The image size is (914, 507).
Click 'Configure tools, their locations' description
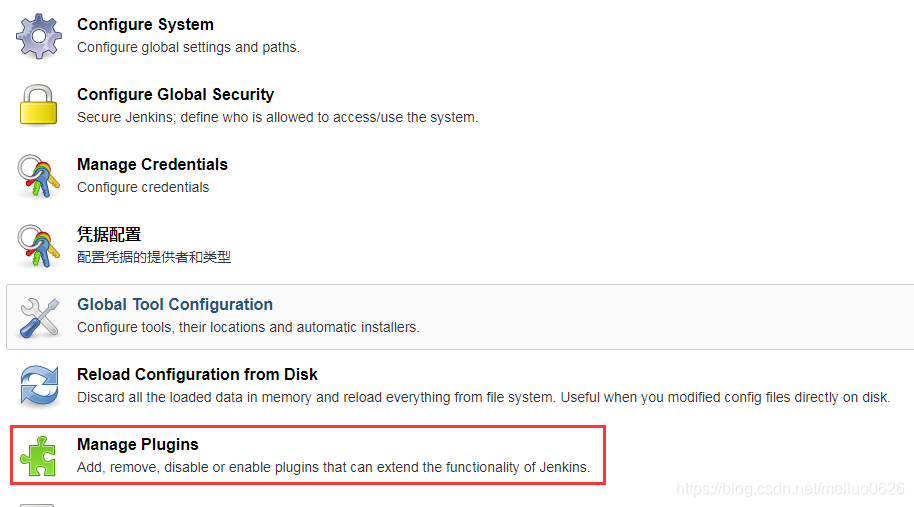coord(248,327)
